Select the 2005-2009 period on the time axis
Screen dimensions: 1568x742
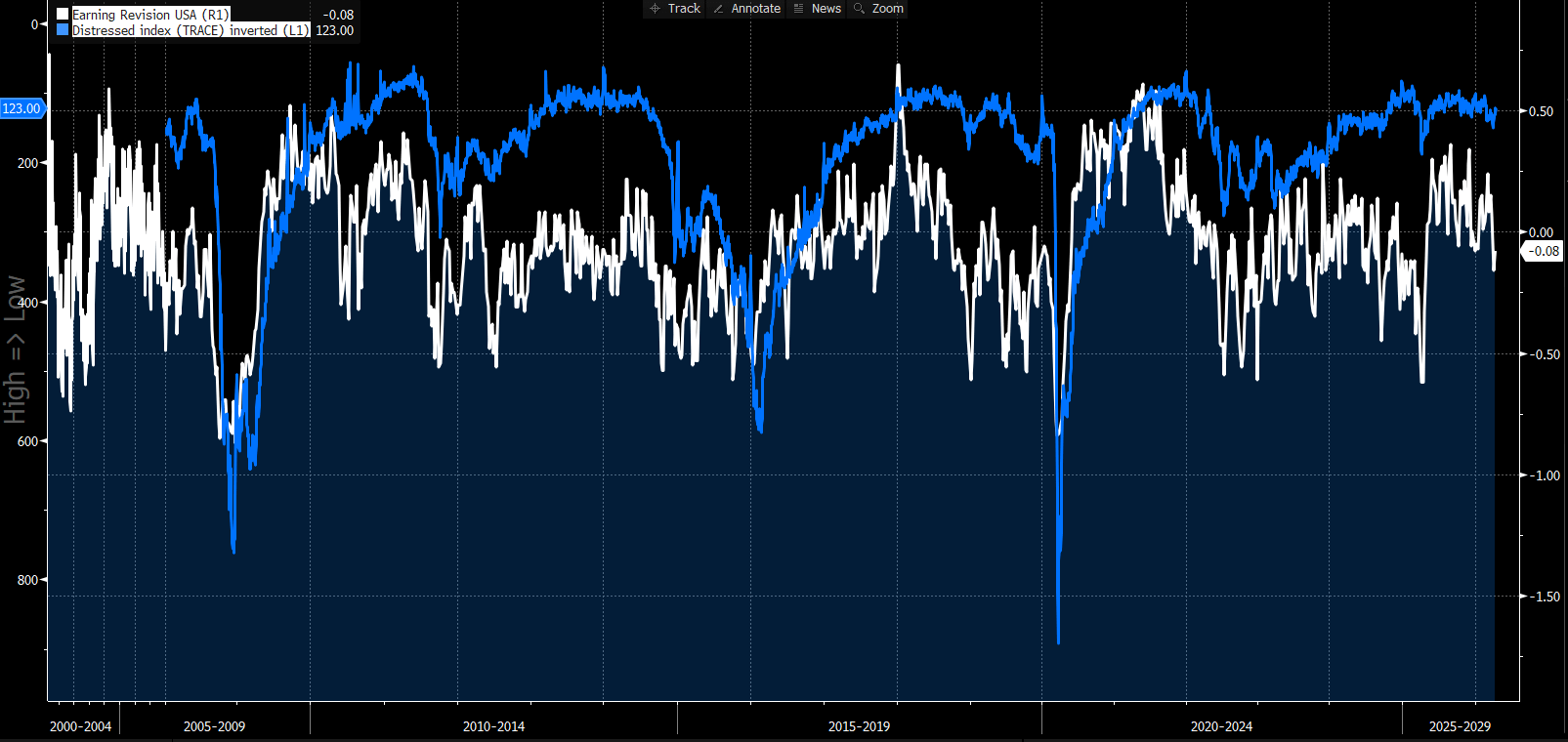[215, 726]
